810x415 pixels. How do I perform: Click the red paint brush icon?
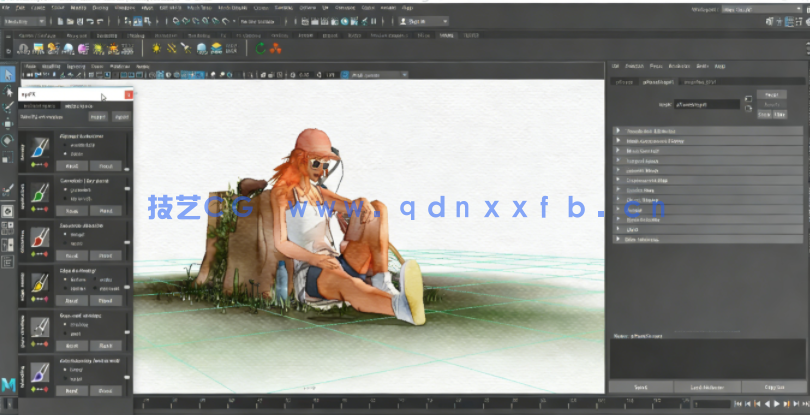(40, 237)
